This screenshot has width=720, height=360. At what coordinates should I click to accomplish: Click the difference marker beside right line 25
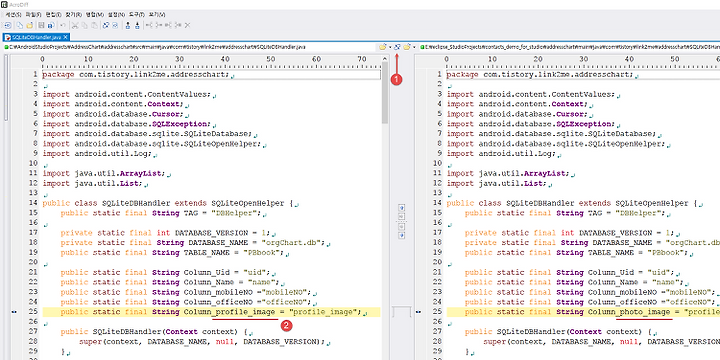(418, 312)
